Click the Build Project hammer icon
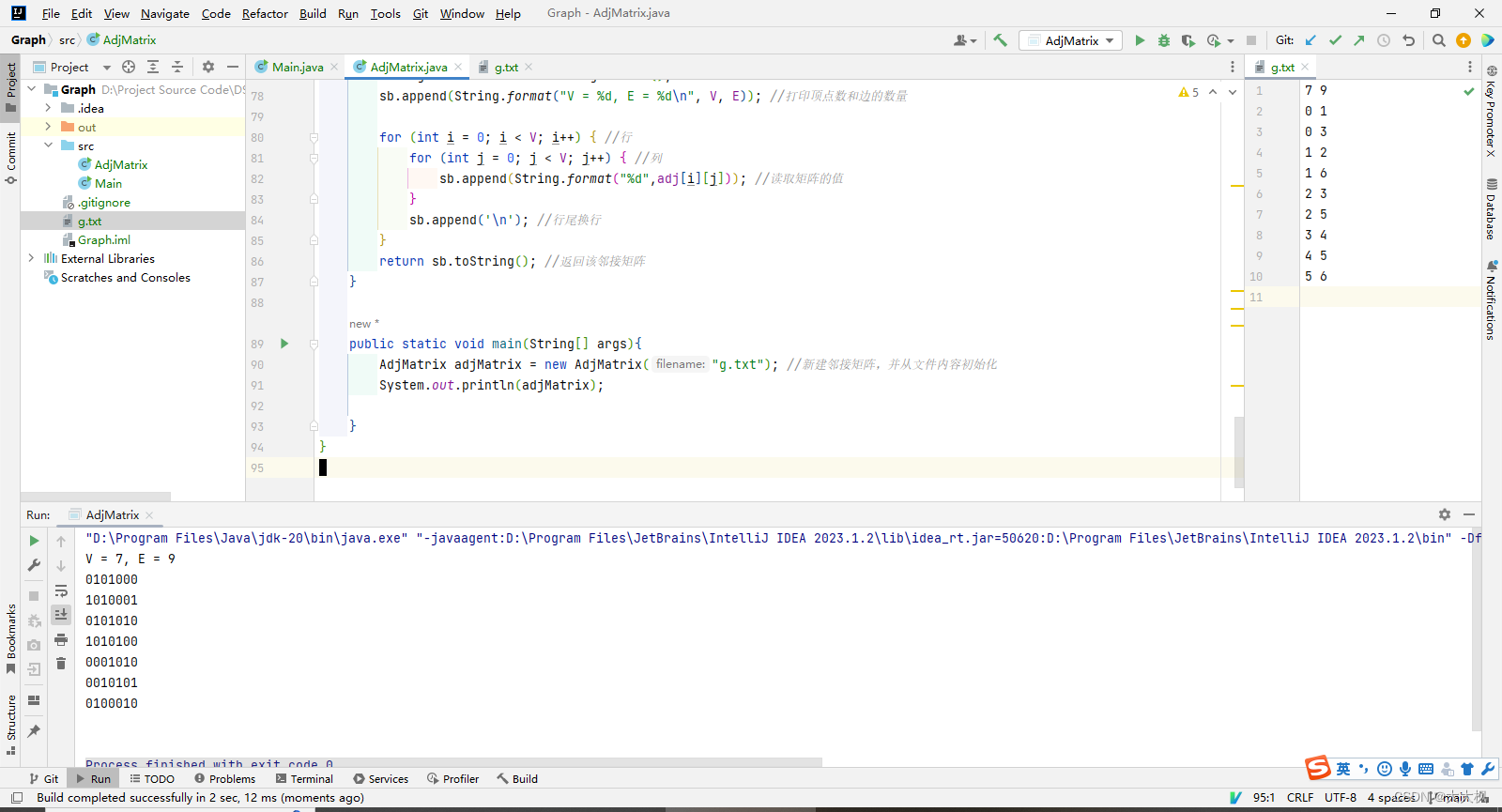The height and width of the screenshot is (812, 1502). 1000,40
